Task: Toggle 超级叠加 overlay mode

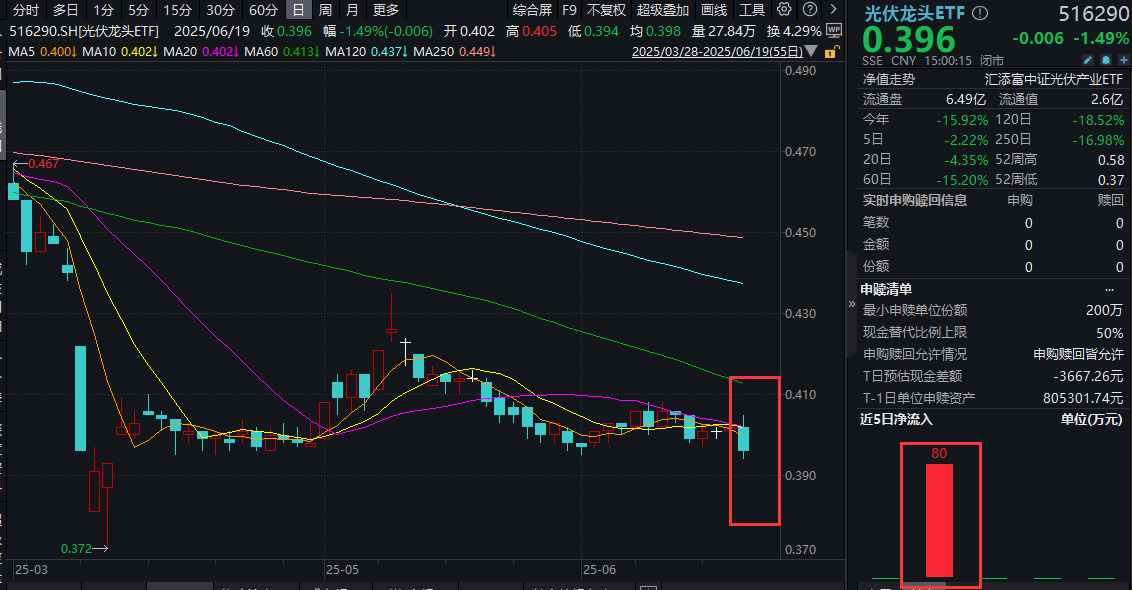Action: (x=663, y=10)
